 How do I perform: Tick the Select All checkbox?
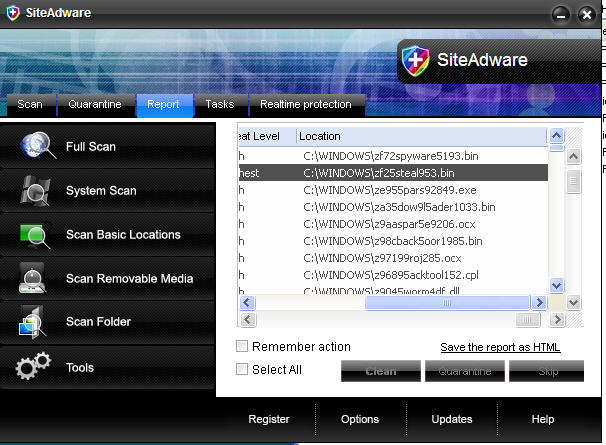pos(242,369)
